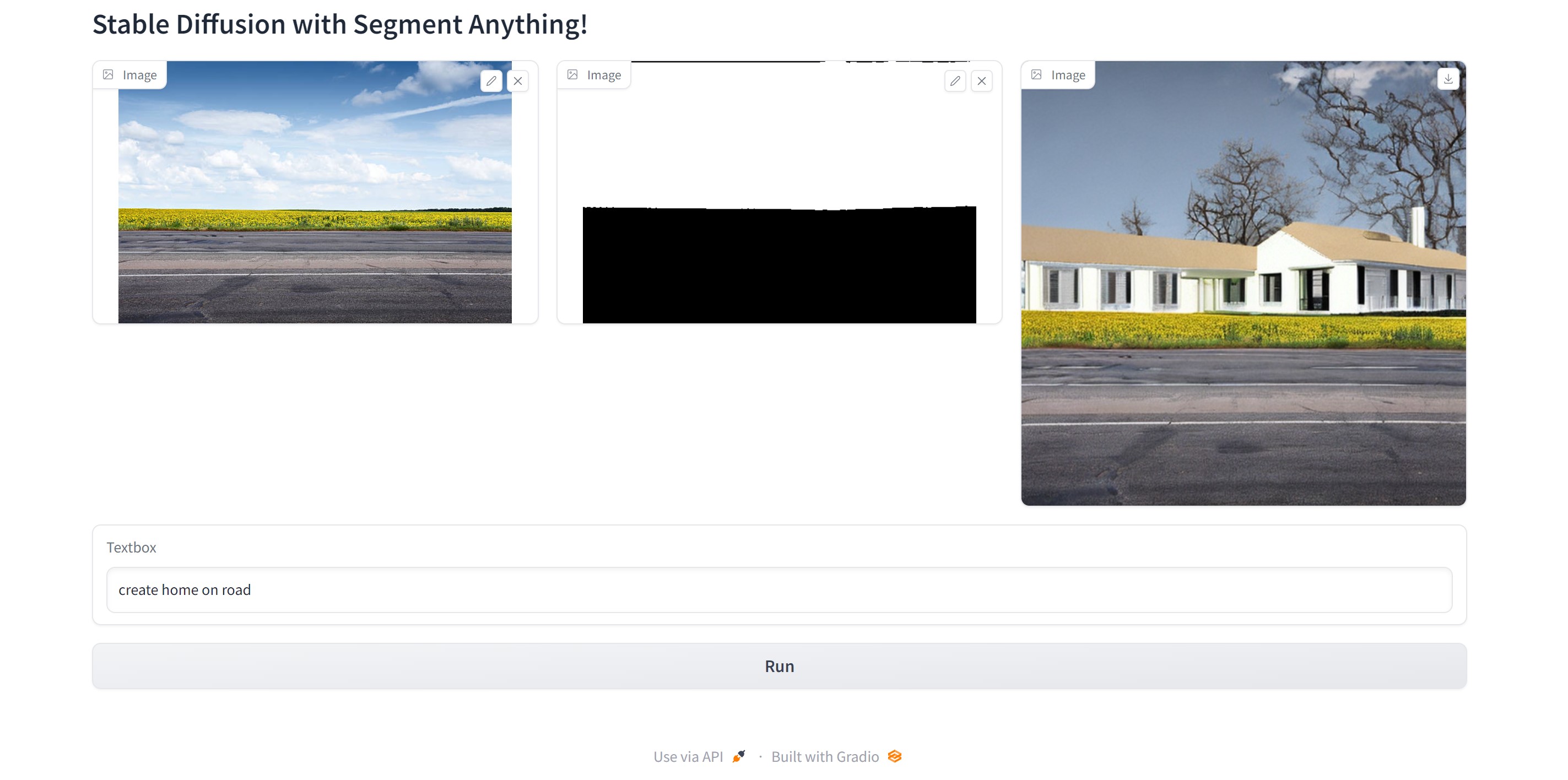Click the Textbox label

(132, 547)
